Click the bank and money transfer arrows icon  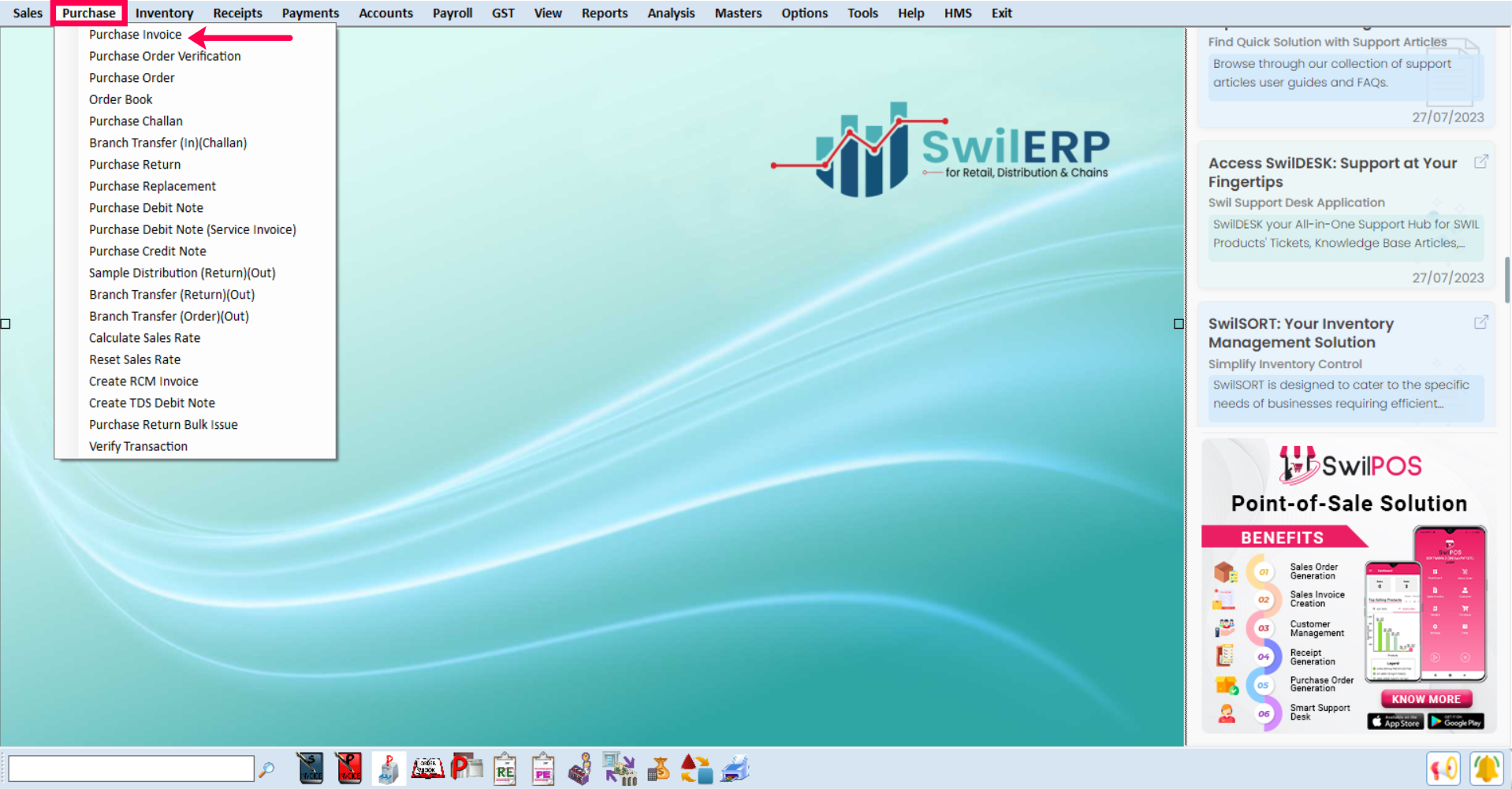click(620, 769)
